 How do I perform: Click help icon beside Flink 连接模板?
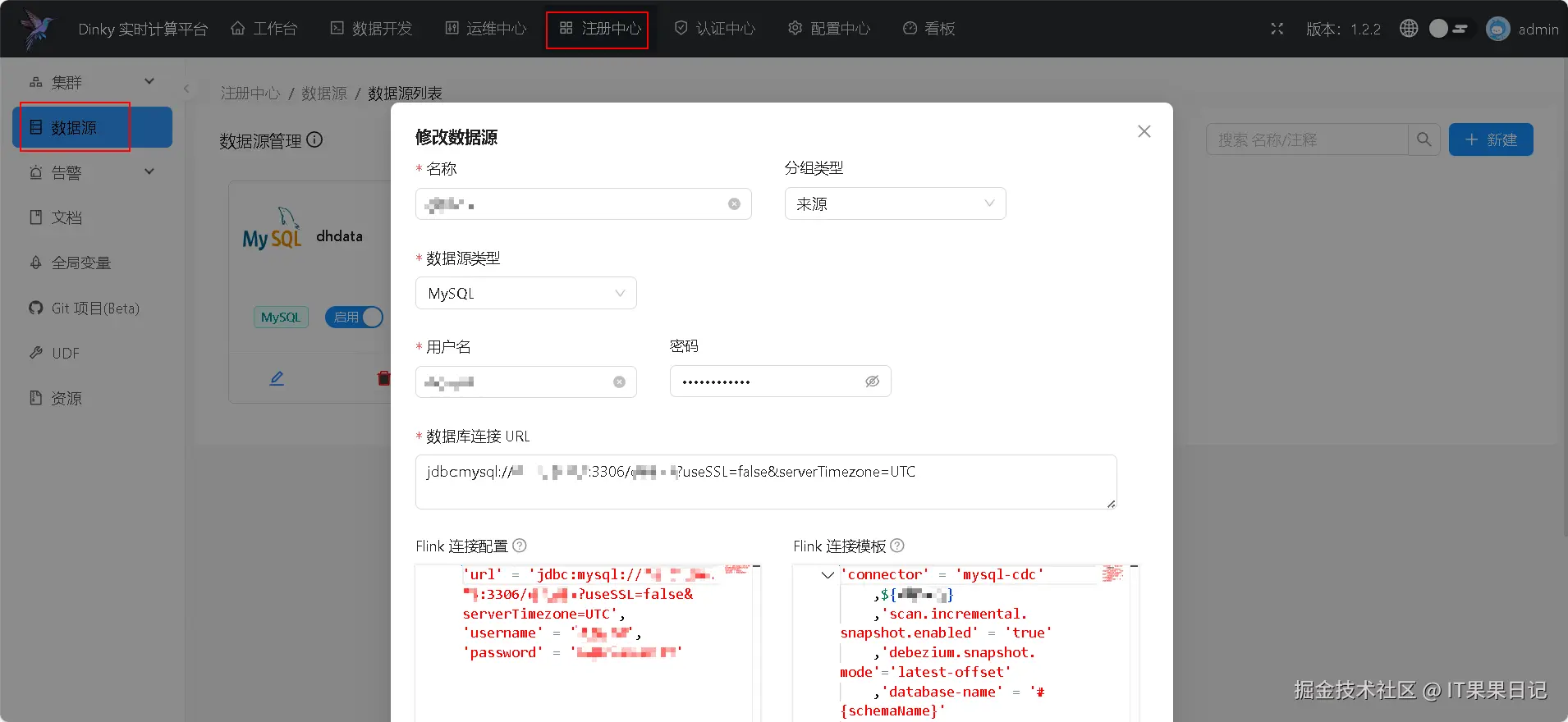(x=897, y=546)
